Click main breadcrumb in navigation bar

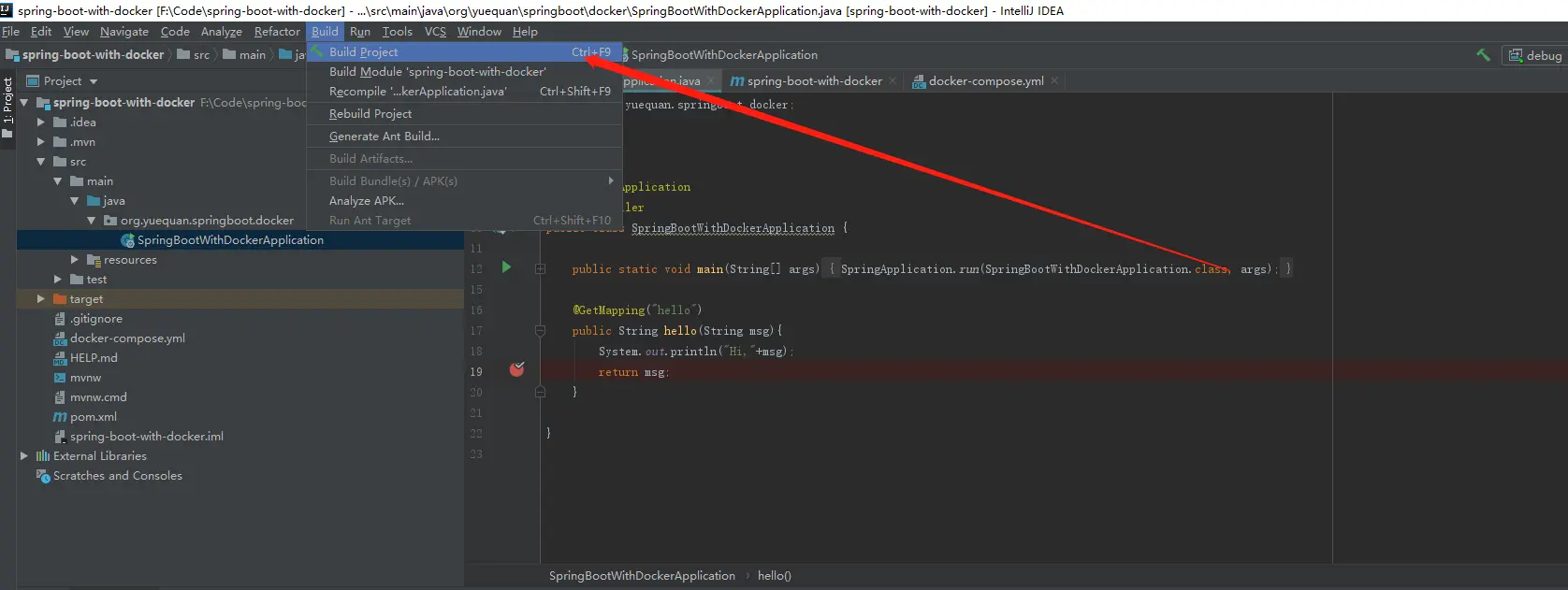(x=244, y=55)
